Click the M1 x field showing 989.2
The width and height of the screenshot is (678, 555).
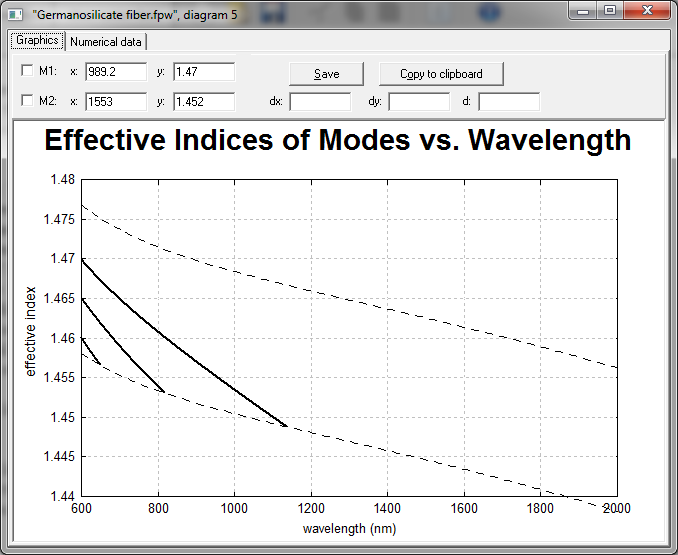pyautogui.click(x=116, y=72)
